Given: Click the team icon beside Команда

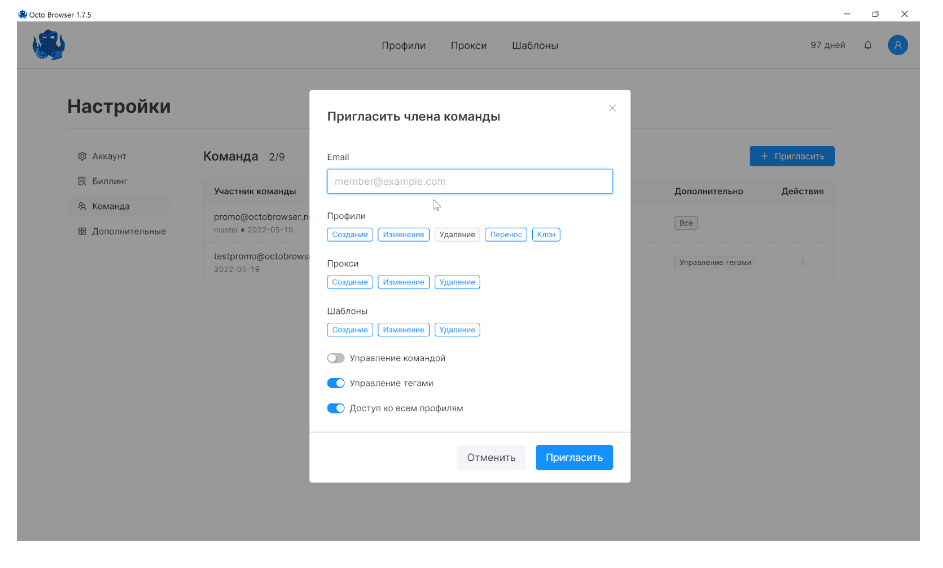Looking at the screenshot, I should (x=82, y=206).
